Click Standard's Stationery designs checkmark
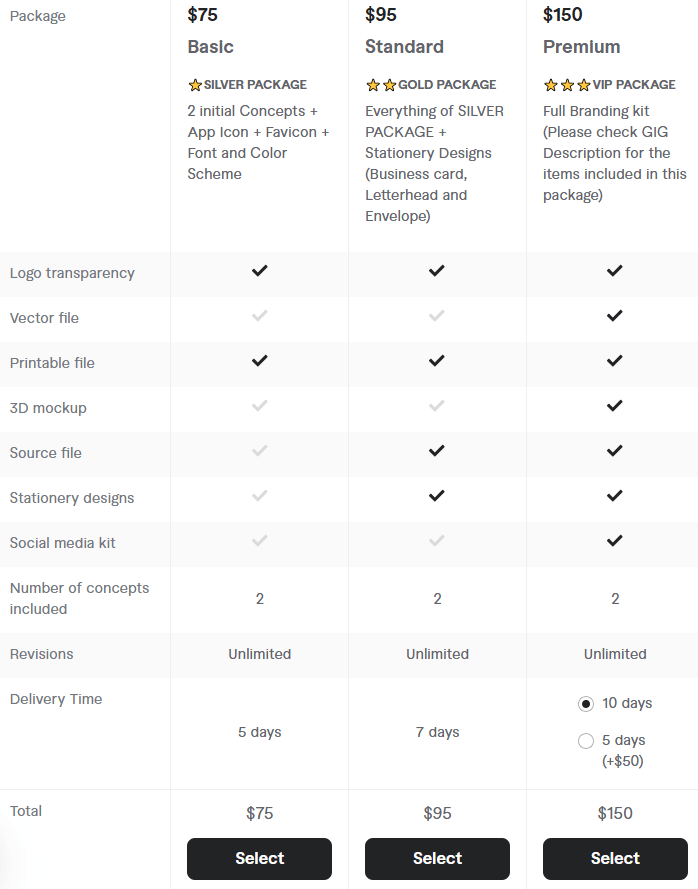Screen dimensions: 698x889 (437, 496)
